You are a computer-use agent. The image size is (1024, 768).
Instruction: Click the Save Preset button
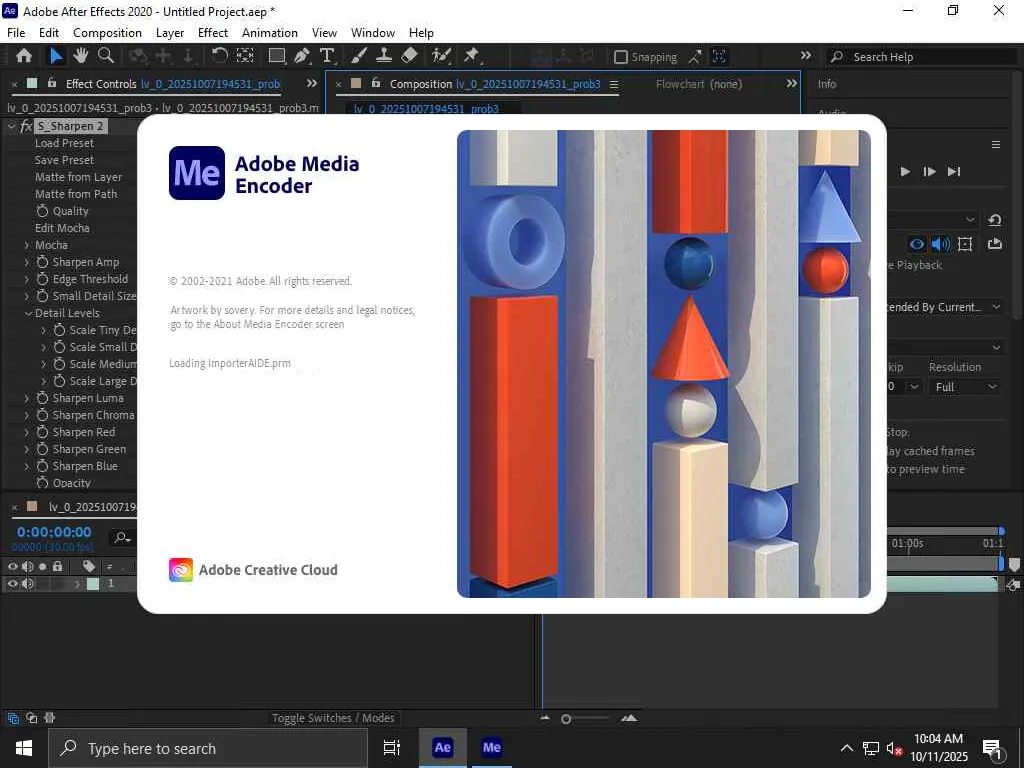click(64, 160)
